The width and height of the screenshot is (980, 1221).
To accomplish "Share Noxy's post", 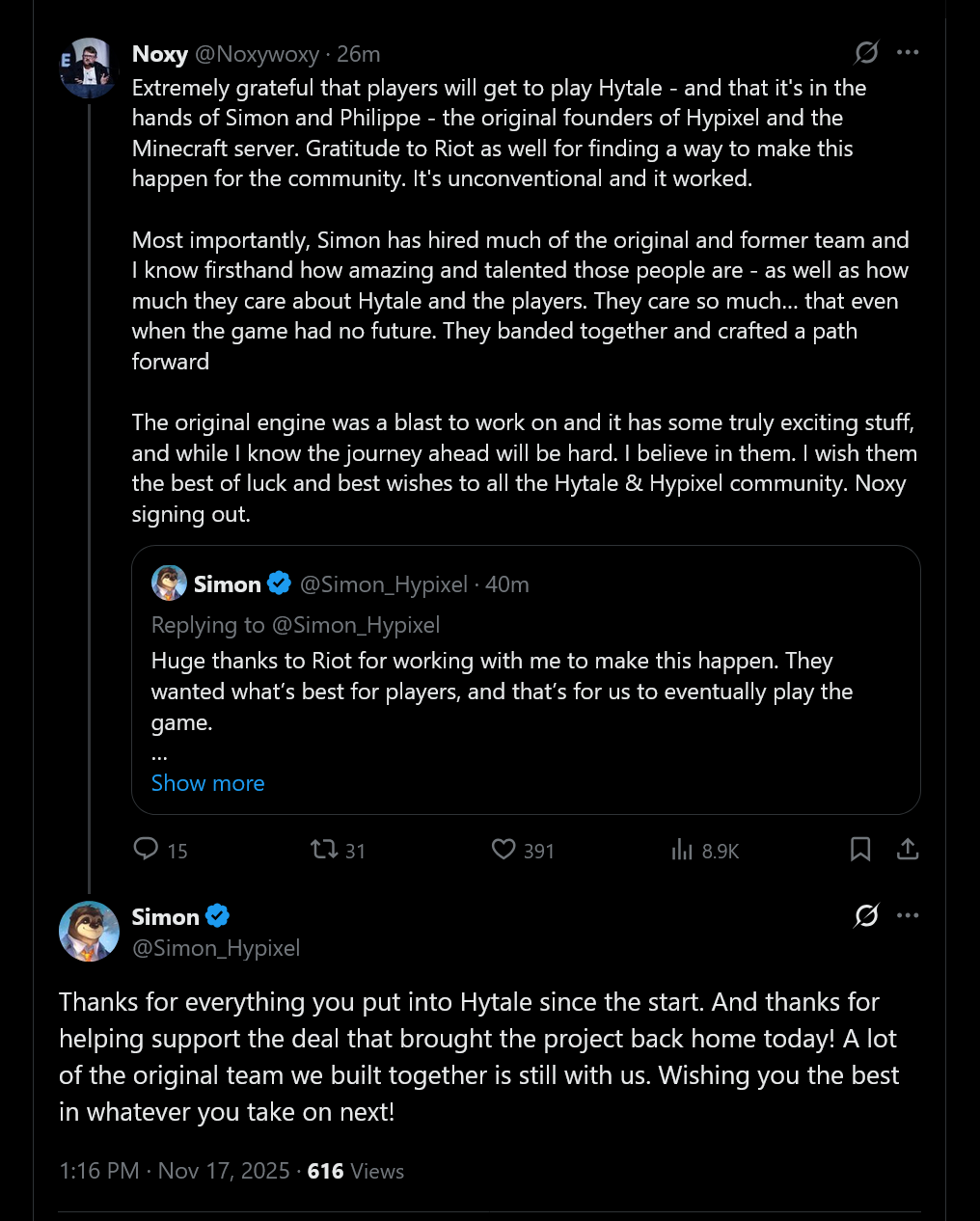I will coord(908,851).
